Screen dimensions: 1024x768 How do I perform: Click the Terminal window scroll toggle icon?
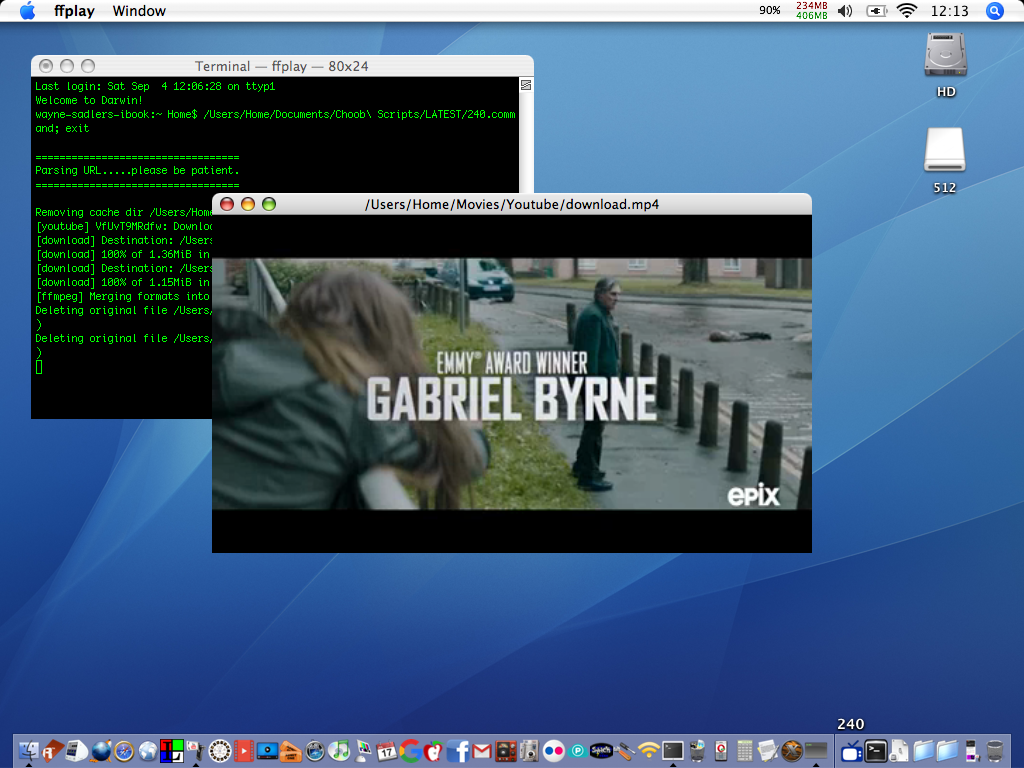pyautogui.click(x=526, y=85)
